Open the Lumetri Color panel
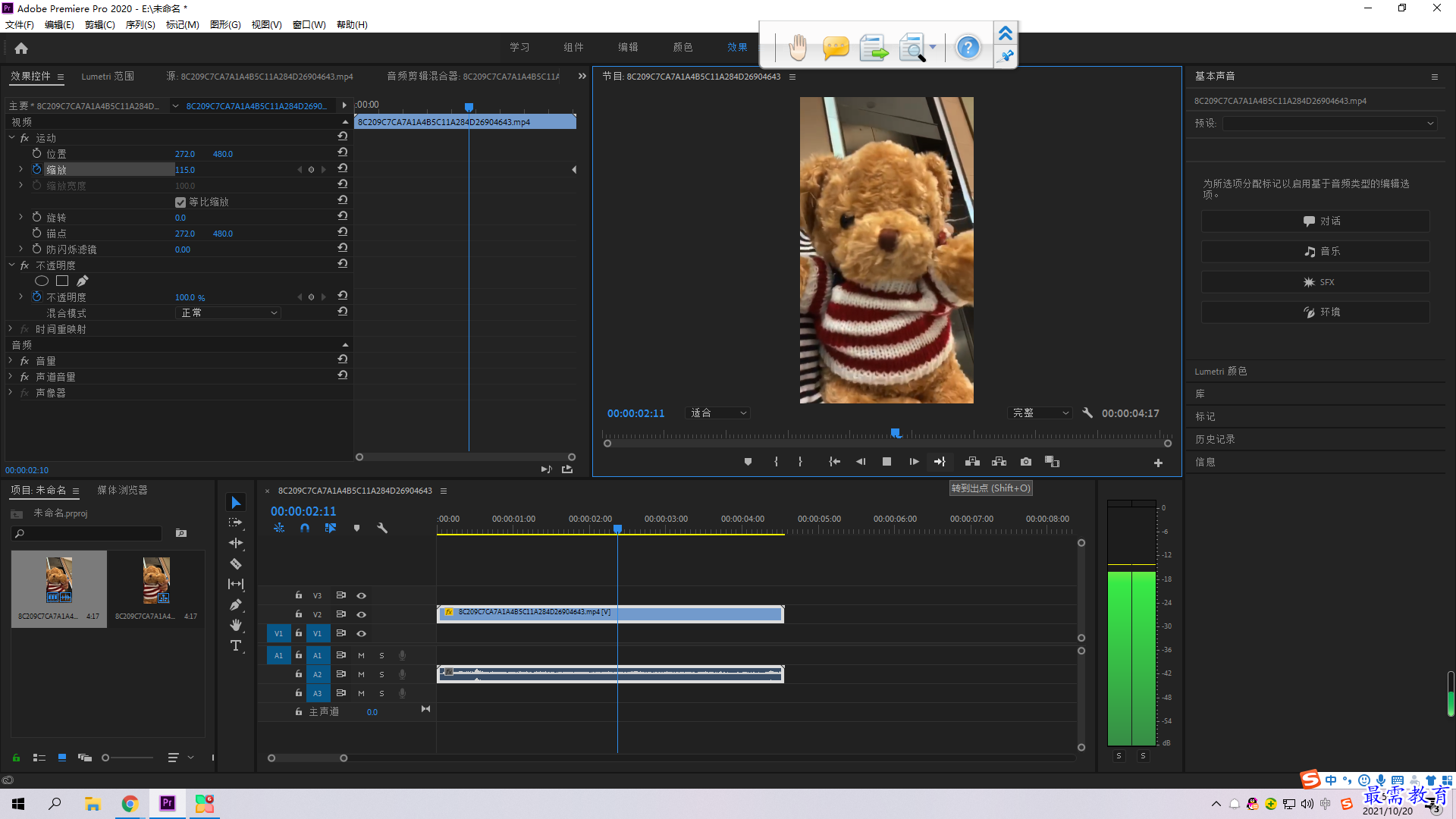Screen dimensions: 1456x819 (1220, 372)
